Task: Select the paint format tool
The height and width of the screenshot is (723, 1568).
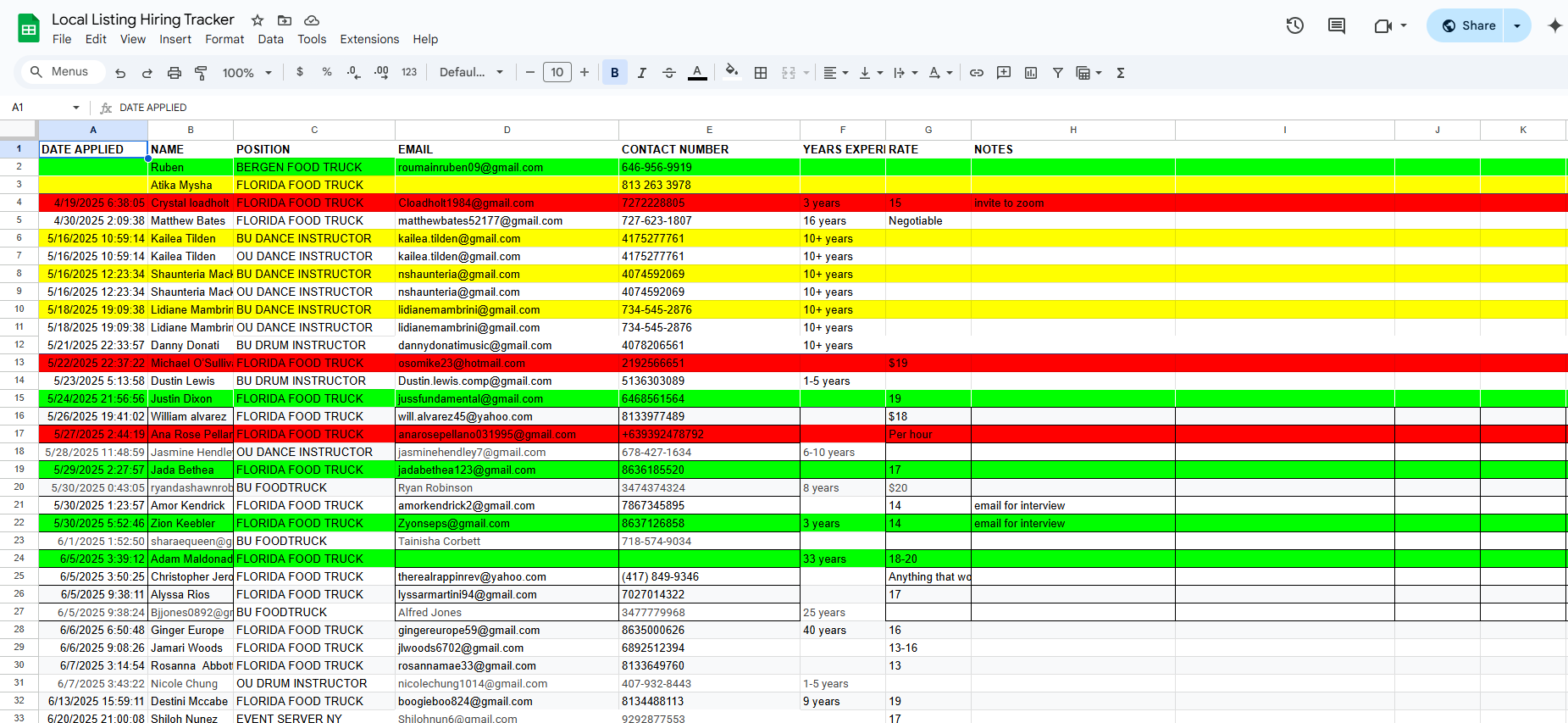Action: coord(201,73)
